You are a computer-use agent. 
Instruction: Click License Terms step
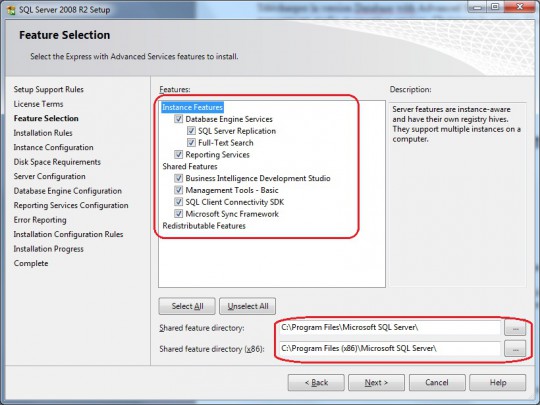coord(38,104)
